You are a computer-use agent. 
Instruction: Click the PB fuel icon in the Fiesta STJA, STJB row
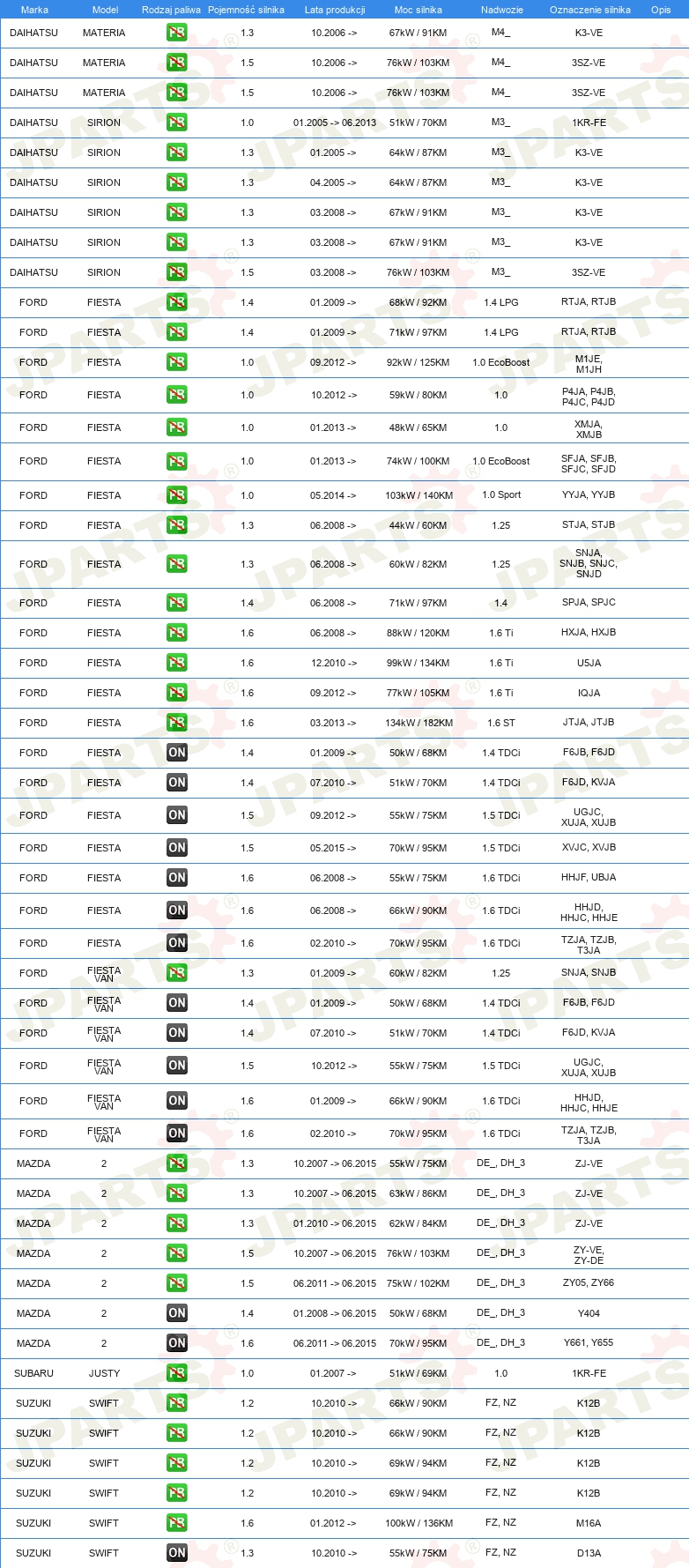176,525
